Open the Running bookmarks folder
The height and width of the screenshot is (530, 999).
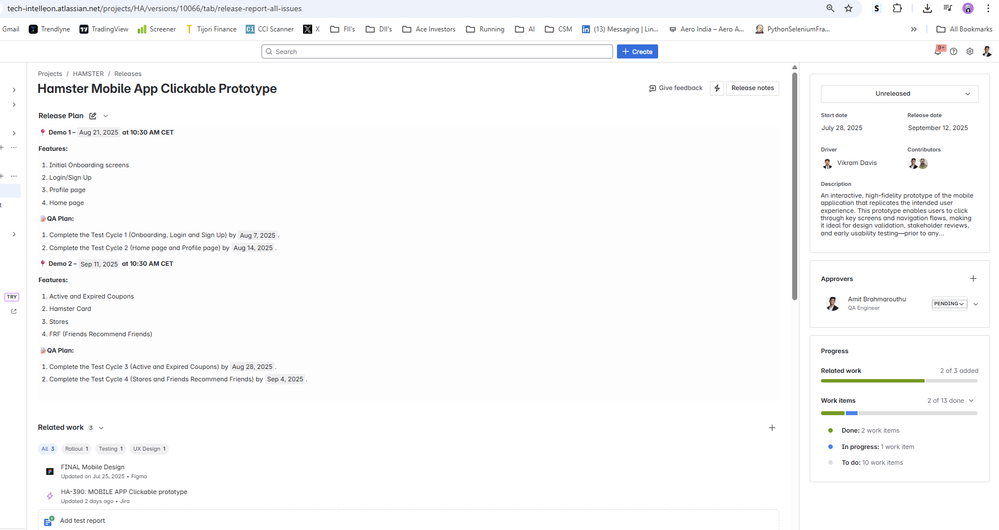point(485,29)
